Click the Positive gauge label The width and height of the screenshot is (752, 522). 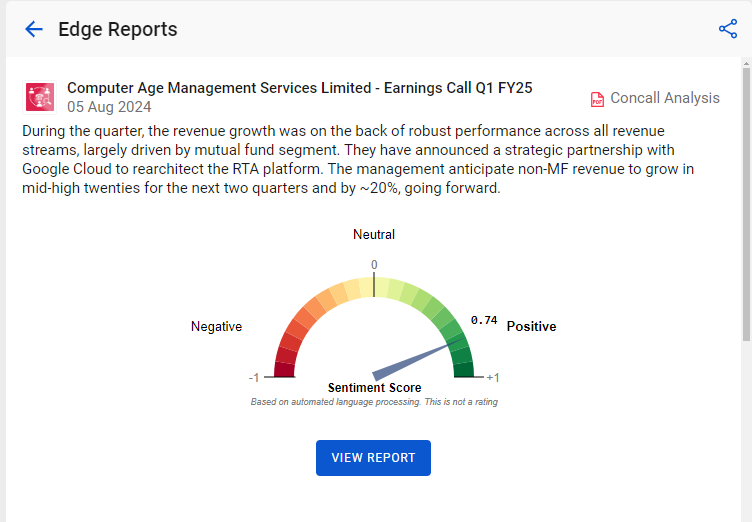pos(531,326)
